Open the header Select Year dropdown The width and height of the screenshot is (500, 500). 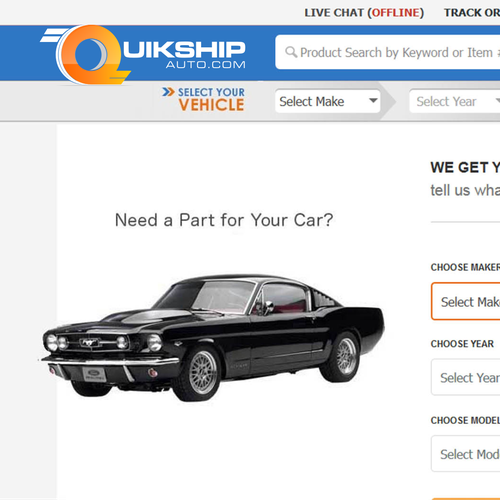pyautogui.click(x=455, y=101)
